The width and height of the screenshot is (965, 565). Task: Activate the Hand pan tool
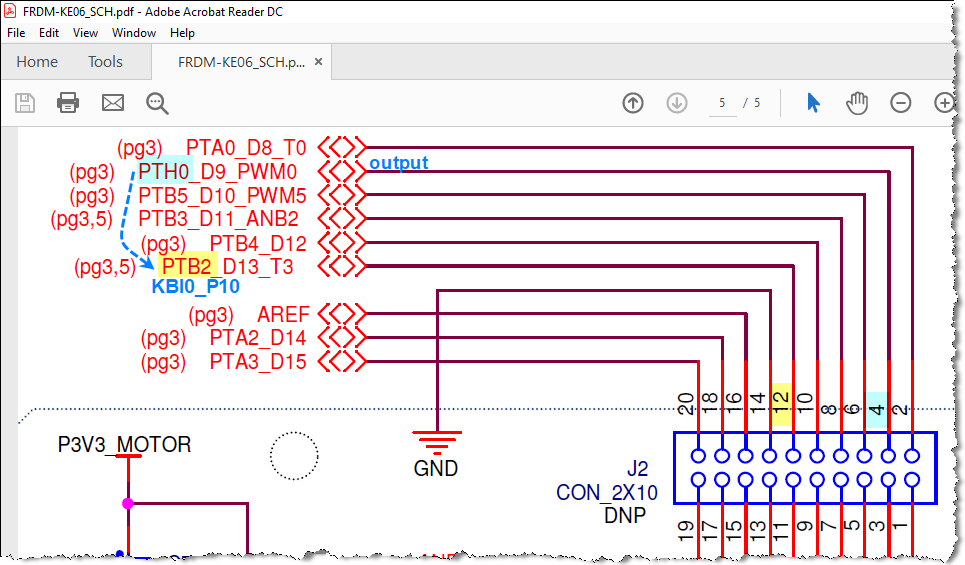coord(857,103)
